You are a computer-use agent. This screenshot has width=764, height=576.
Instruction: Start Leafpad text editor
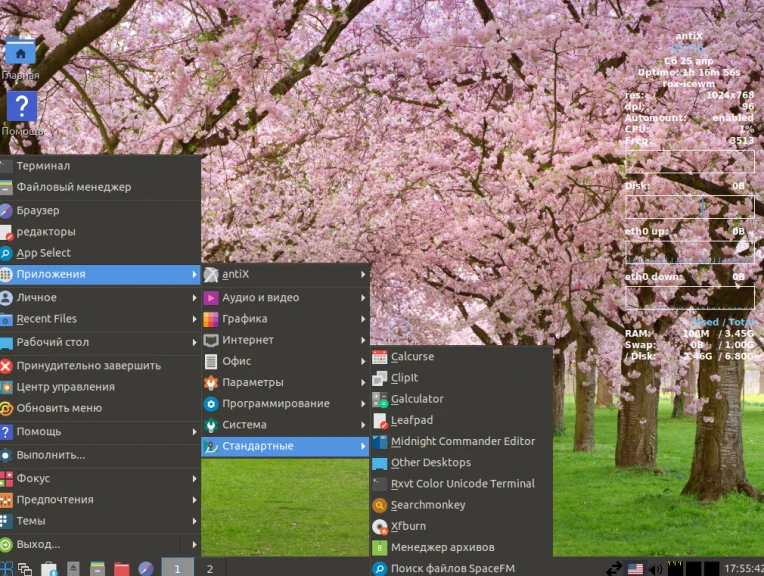click(411, 420)
